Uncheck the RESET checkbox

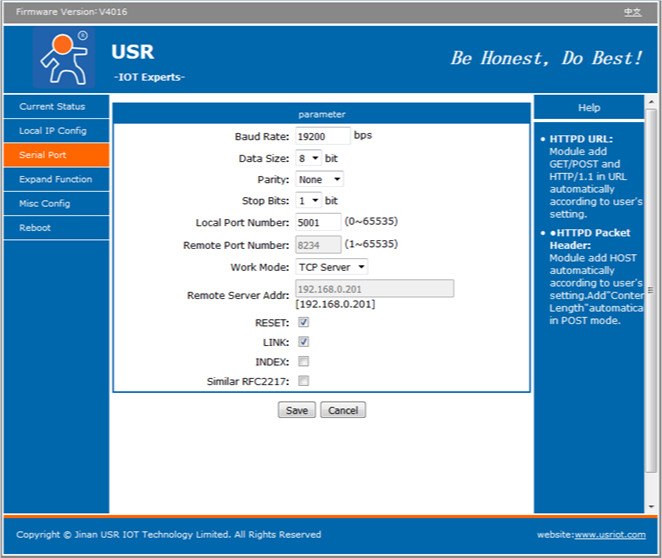pos(303,323)
